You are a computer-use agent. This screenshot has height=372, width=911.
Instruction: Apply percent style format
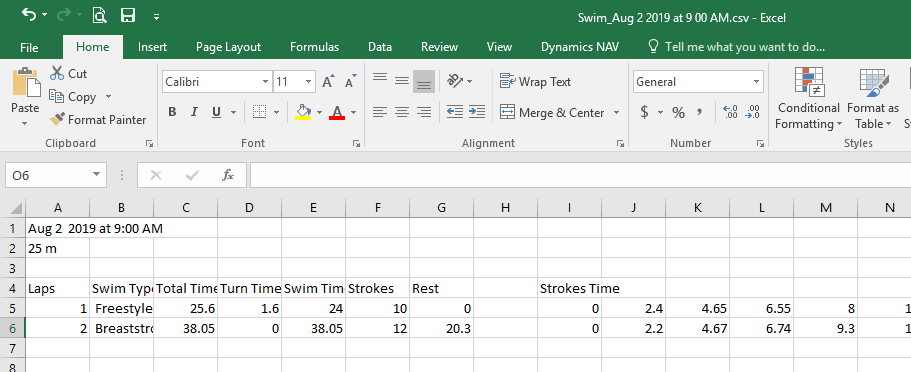[678, 113]
